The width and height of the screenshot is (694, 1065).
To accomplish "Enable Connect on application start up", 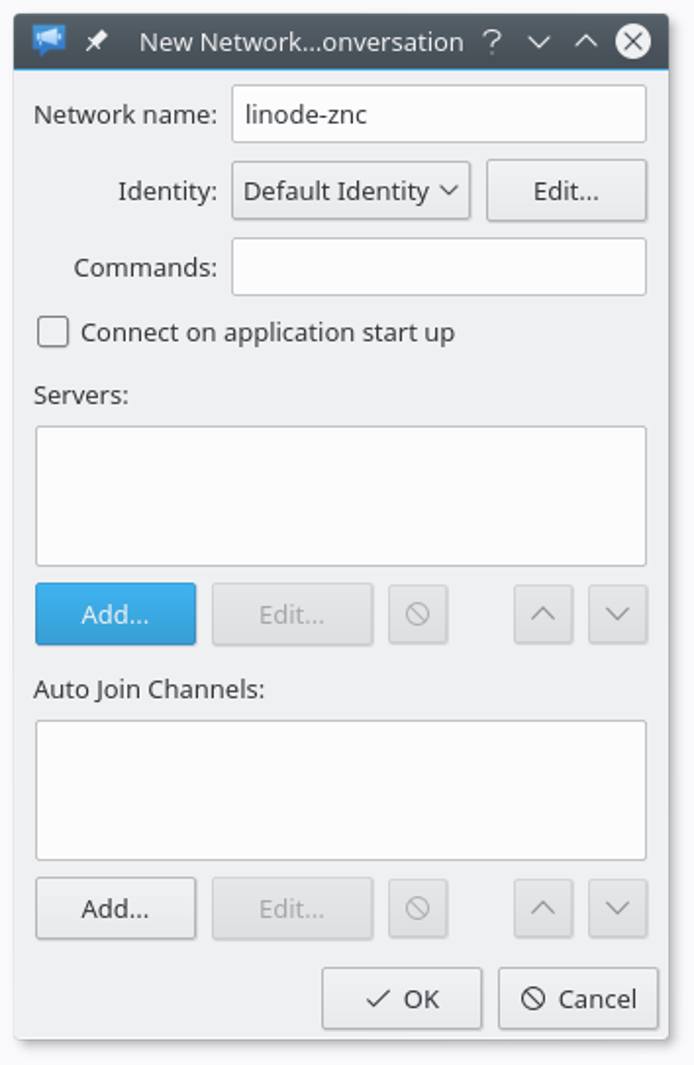I will click(53, 332).
